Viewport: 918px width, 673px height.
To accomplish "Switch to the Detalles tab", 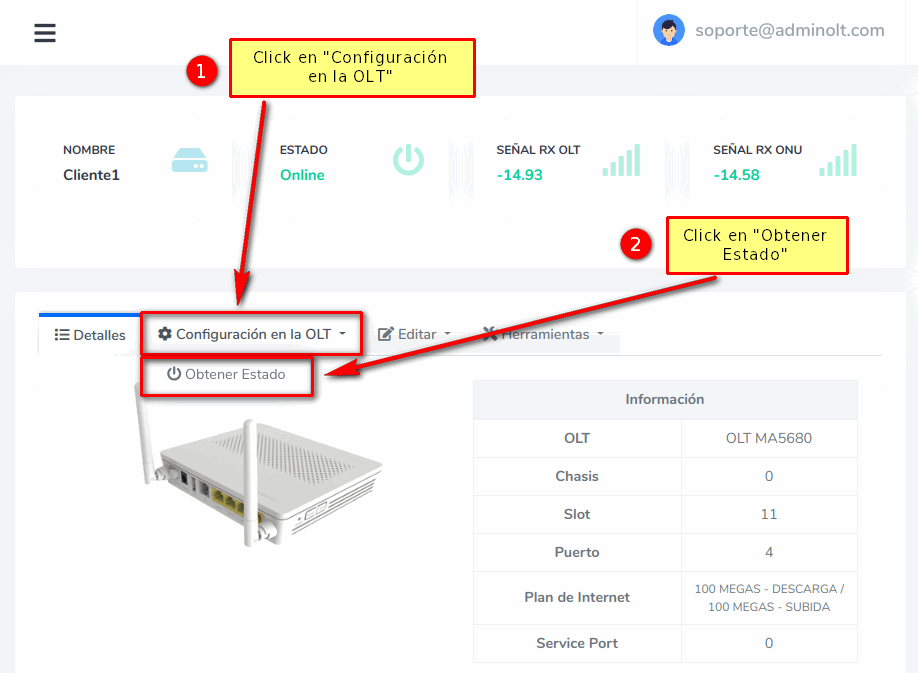I will [90, 335].
